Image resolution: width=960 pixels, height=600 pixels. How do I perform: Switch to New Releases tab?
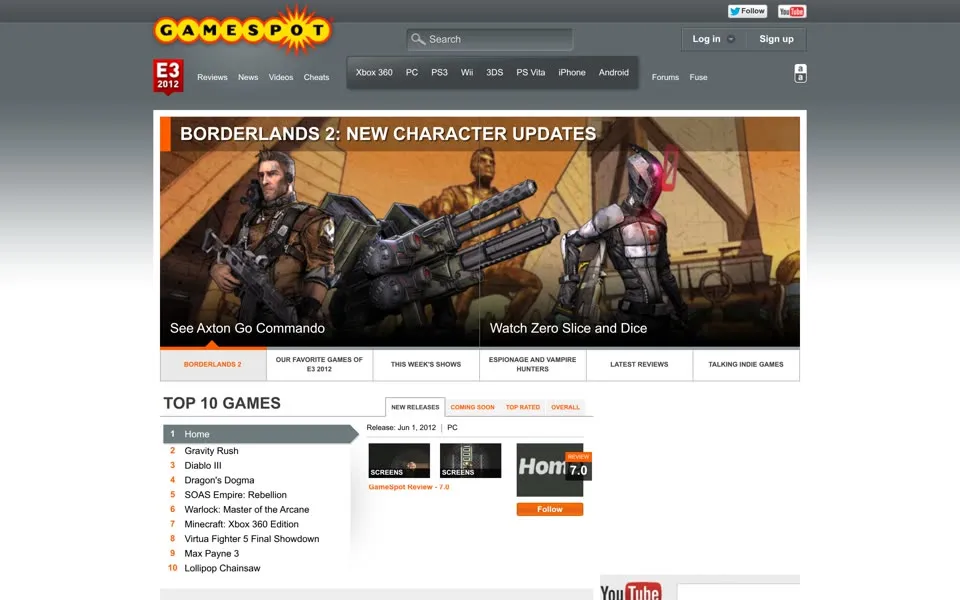415,407
